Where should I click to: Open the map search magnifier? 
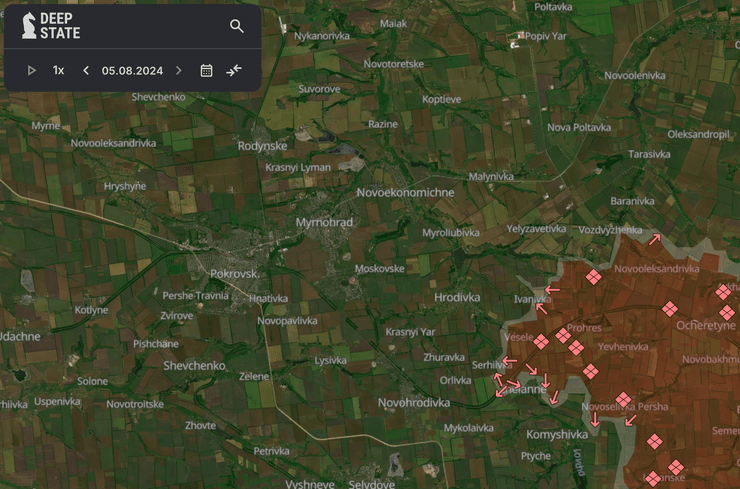click(237, 26)
